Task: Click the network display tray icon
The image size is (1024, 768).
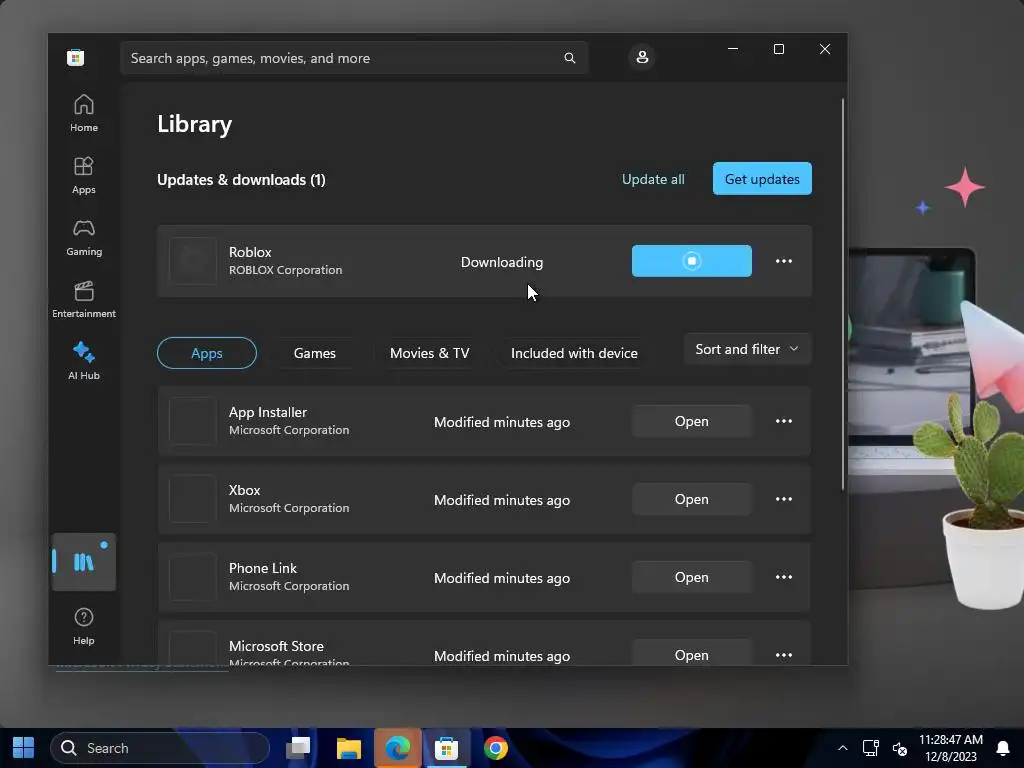Action: coord(871,748)
